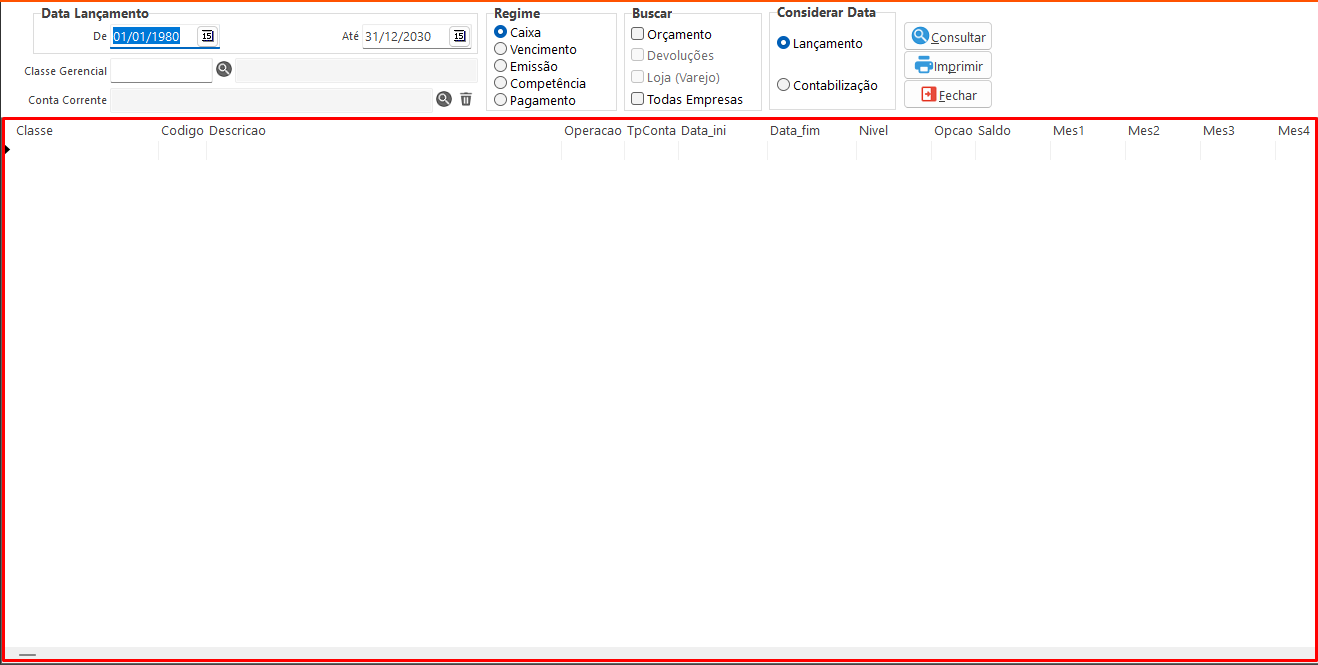Close the window with Fechar

click(947, 94)
